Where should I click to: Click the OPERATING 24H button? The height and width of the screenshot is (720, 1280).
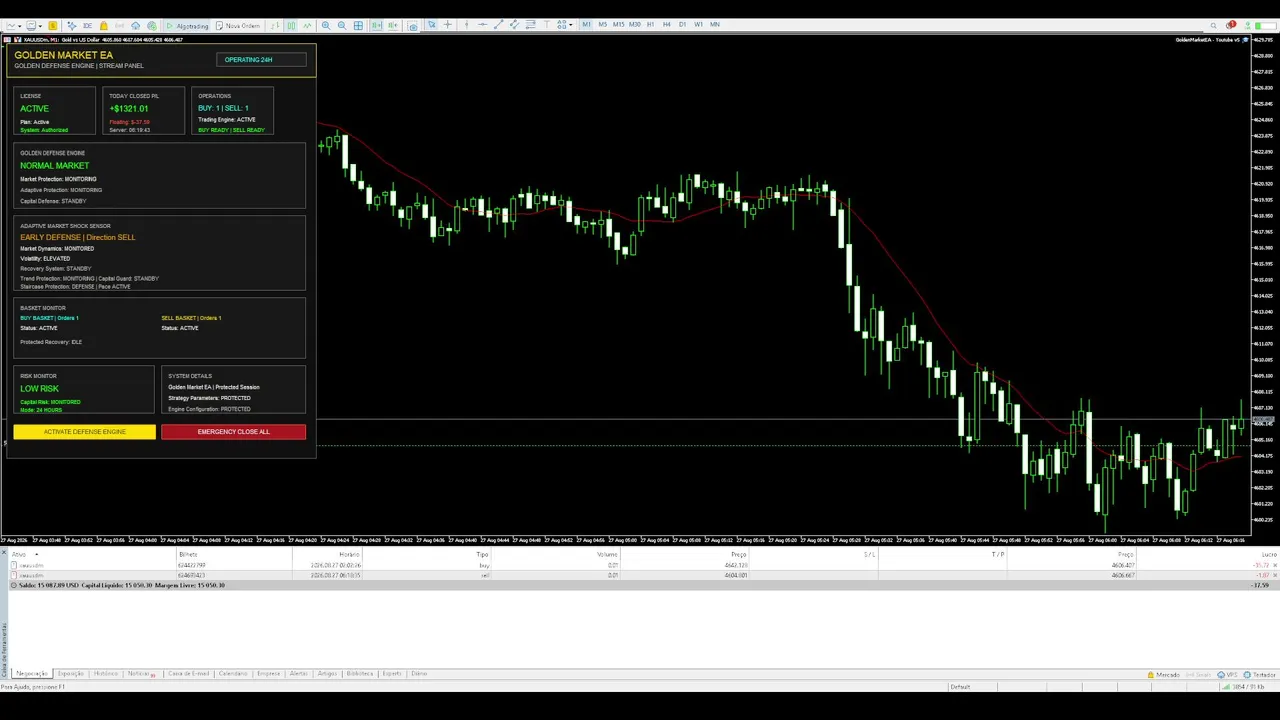coord(261,60)
